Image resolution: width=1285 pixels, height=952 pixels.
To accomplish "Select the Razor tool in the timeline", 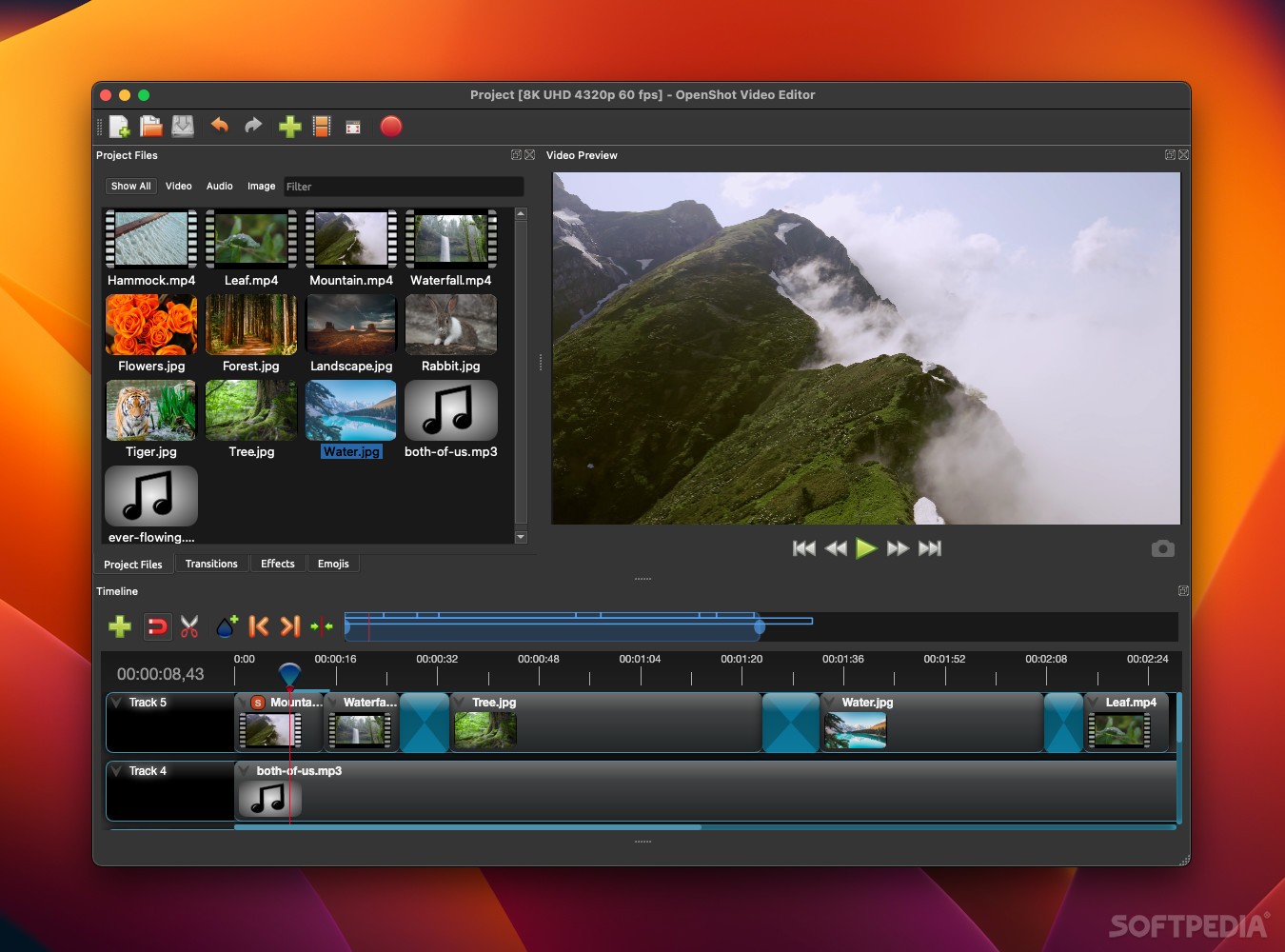I will point(189,626).
